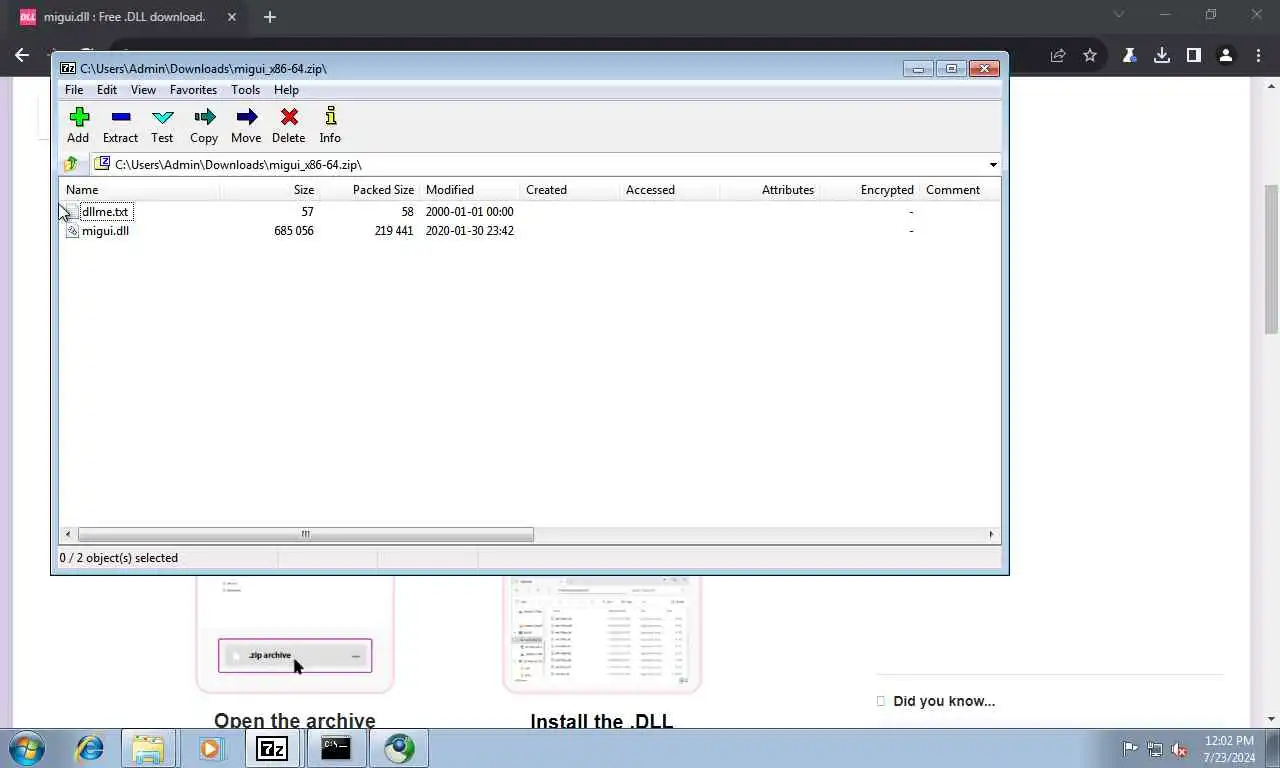Open Command Prompt taskbar icon
The height and width of the screenshot is (768, 1280).
[336, 748]
